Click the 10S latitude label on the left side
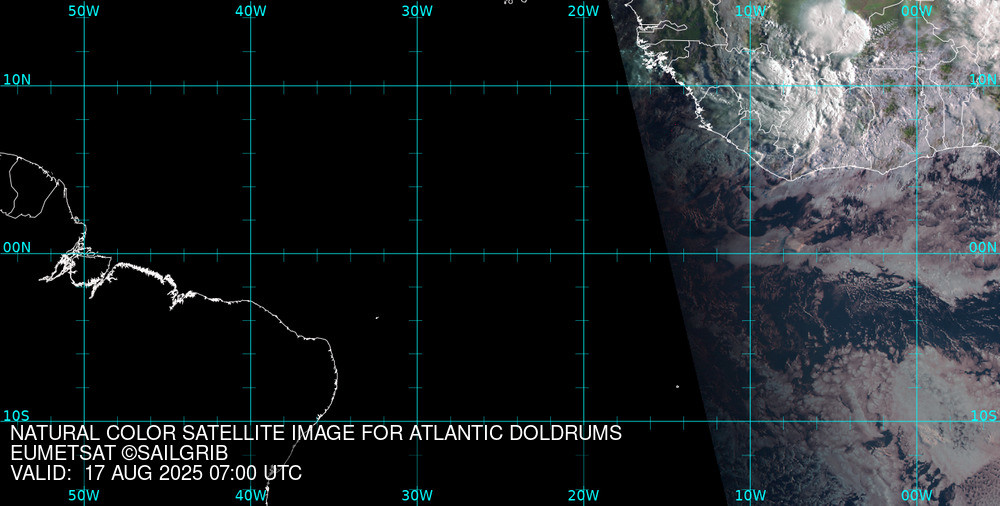 coord(17,416)
